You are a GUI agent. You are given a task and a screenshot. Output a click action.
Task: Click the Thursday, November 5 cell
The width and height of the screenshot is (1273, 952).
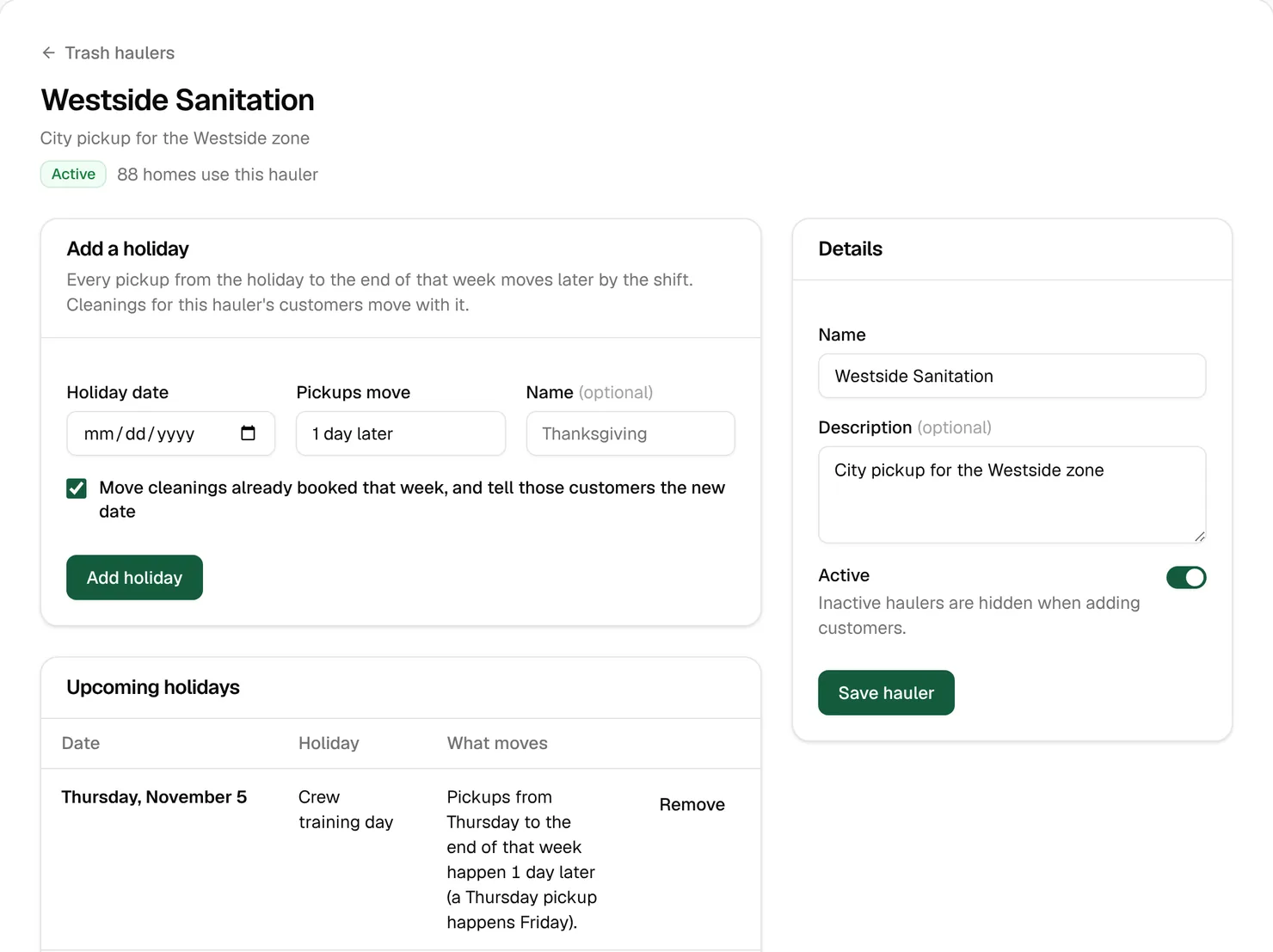[154, 797]
